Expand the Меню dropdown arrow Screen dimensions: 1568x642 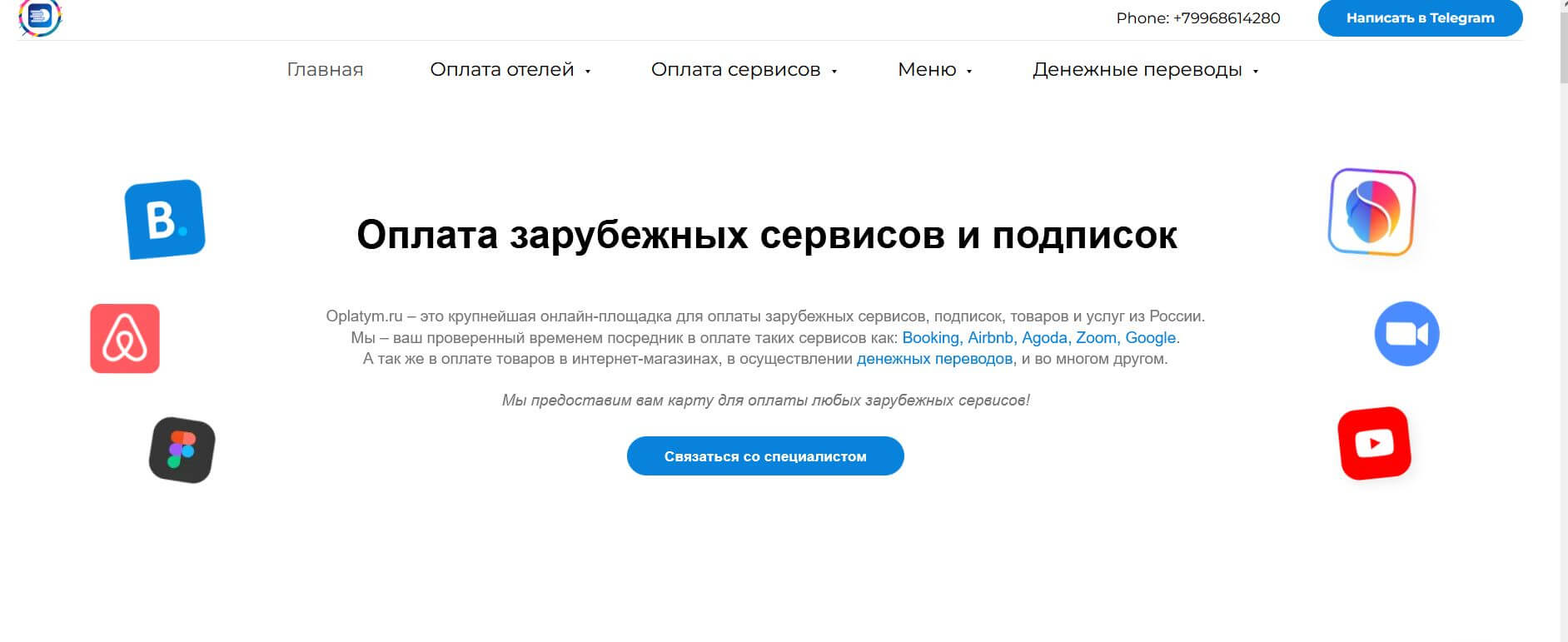pyautogui.click(x=969, y=72)
